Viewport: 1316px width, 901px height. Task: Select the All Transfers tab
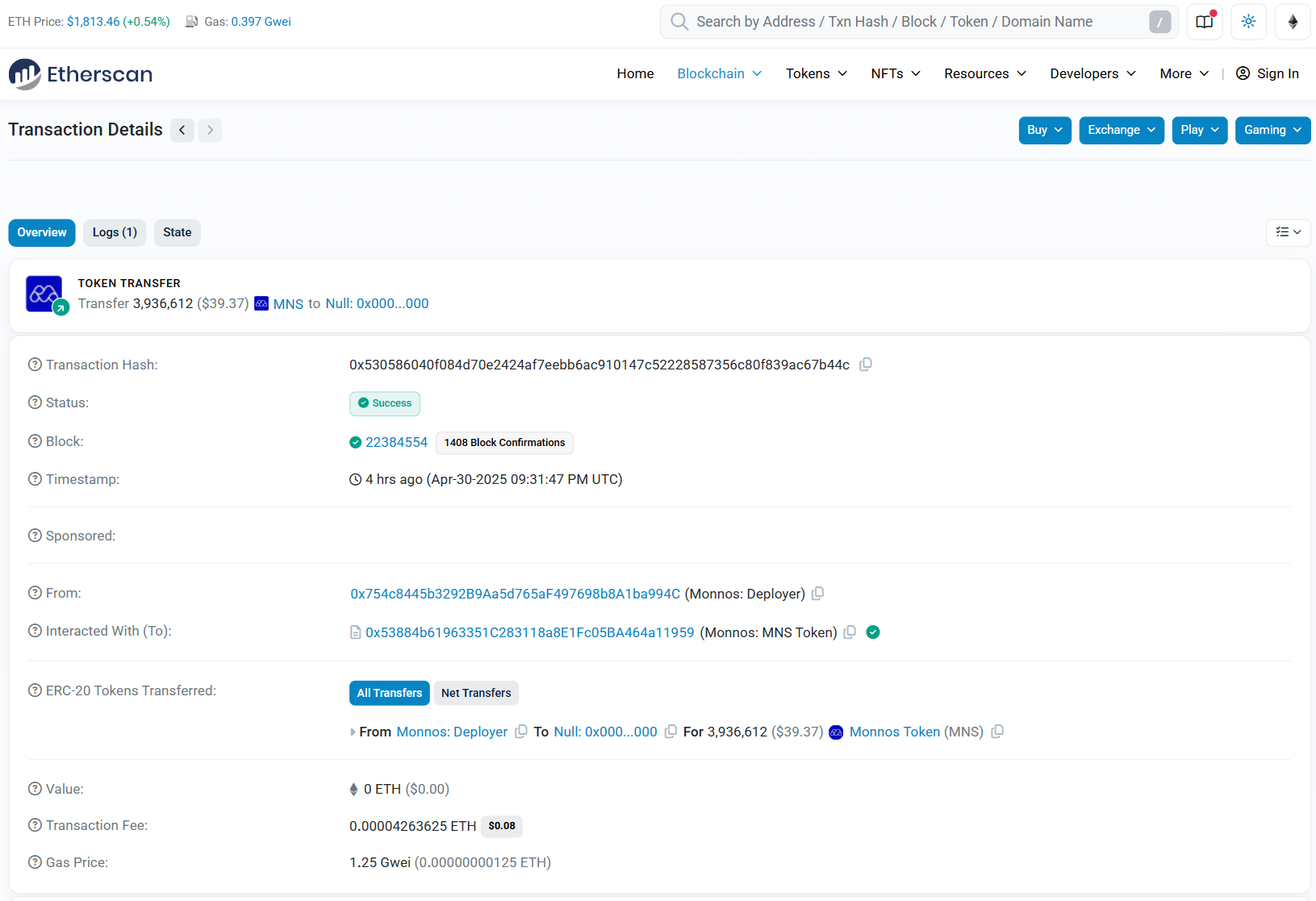(x=390, y=693)
